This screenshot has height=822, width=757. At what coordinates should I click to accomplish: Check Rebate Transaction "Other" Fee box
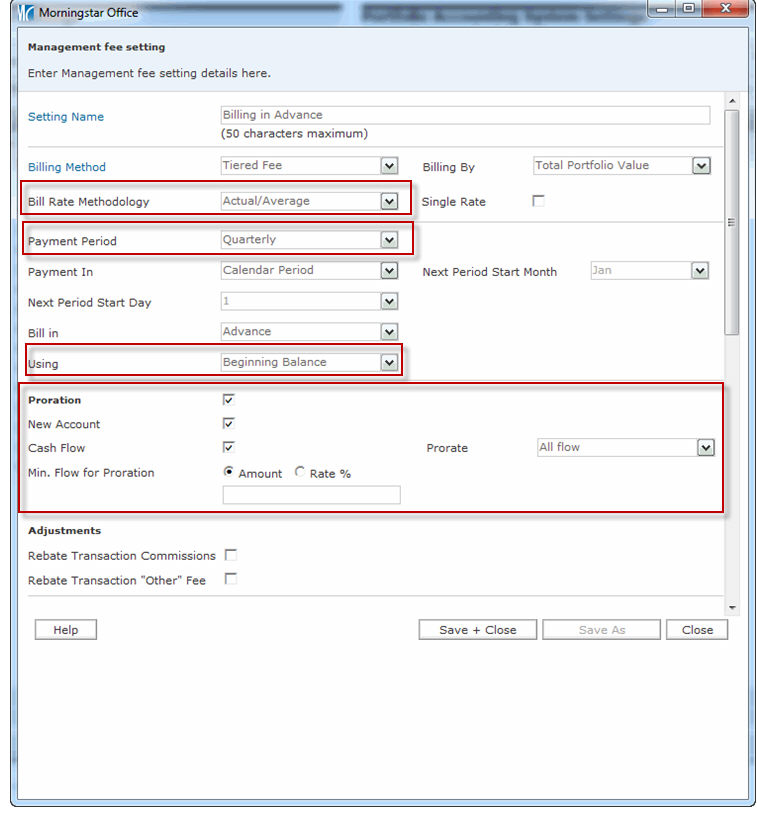pos(231,579)
